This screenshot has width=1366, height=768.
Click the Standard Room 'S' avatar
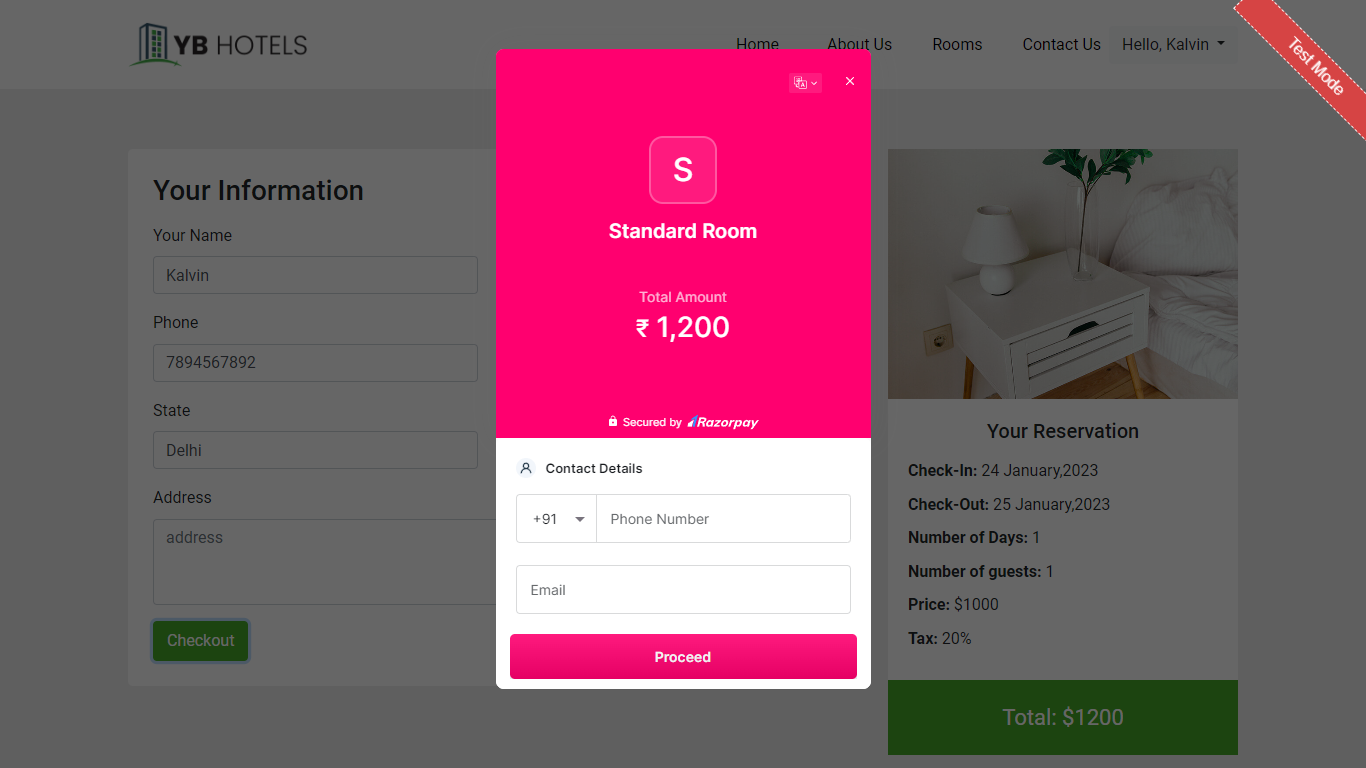tap(683, 170)
